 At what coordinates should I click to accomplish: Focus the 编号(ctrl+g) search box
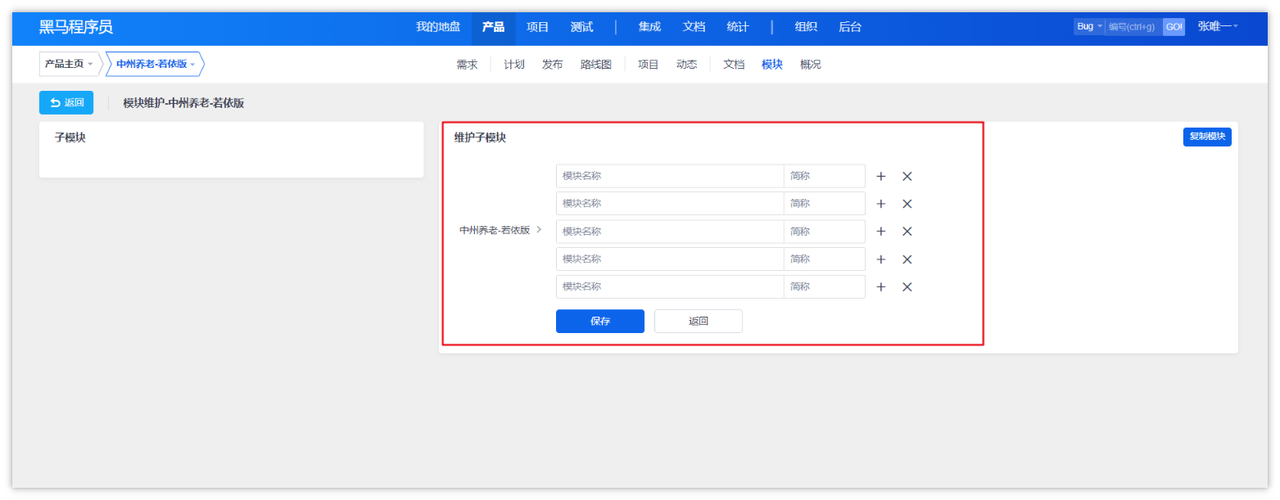(x=1132, y=27)
